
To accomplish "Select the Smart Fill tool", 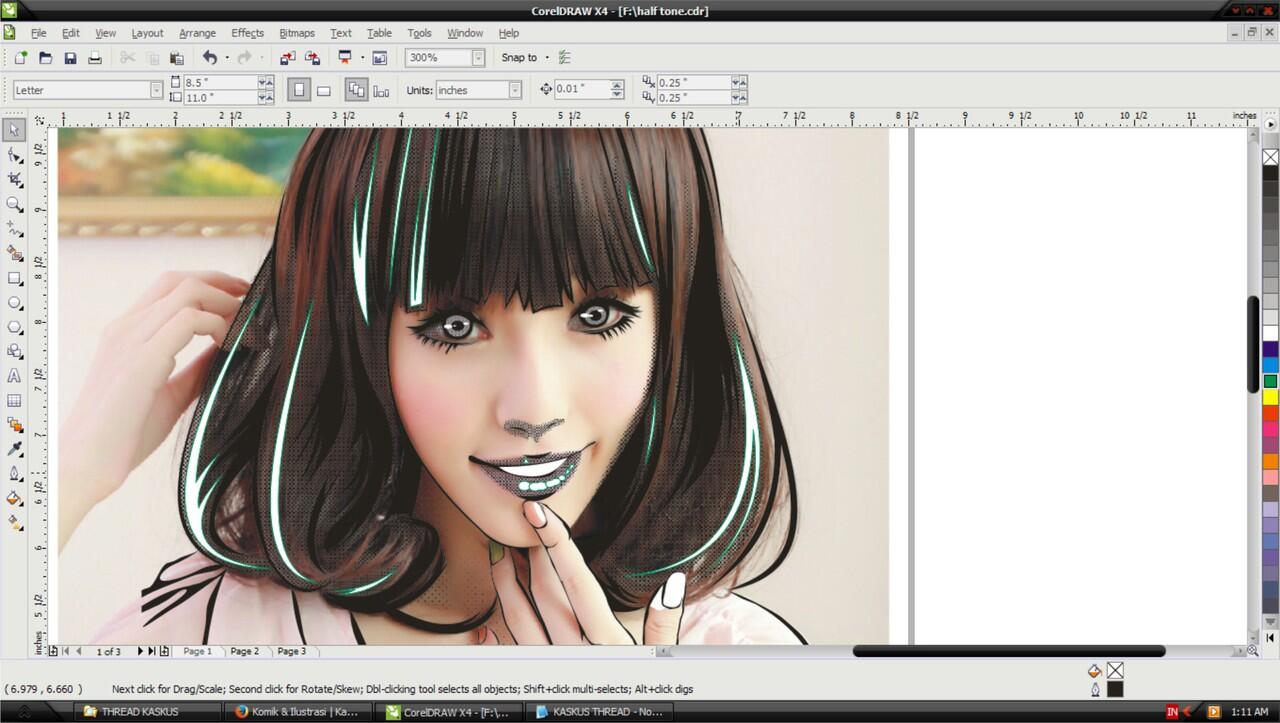I will (x=14, y=253).
